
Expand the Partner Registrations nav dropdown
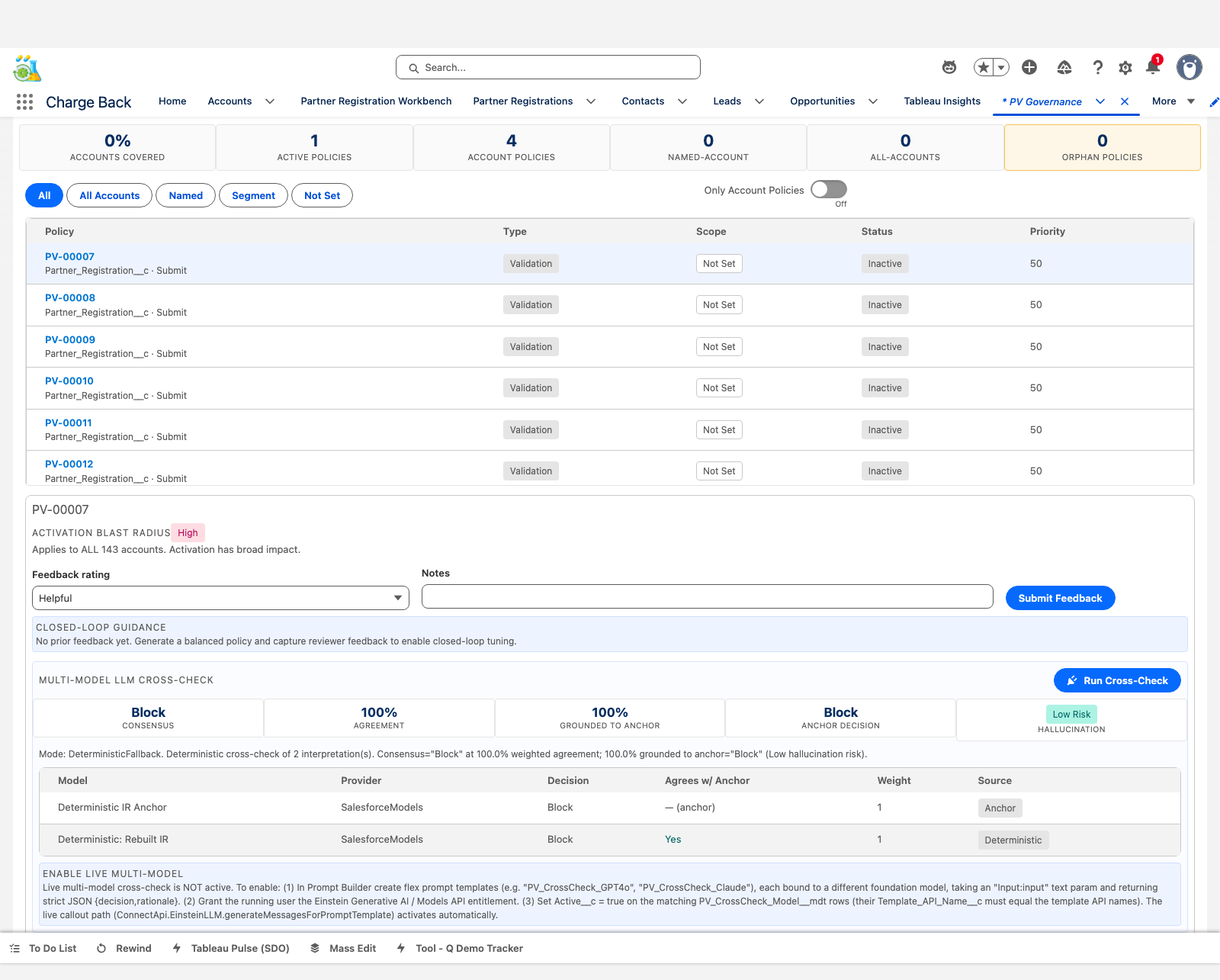[591, 101]
